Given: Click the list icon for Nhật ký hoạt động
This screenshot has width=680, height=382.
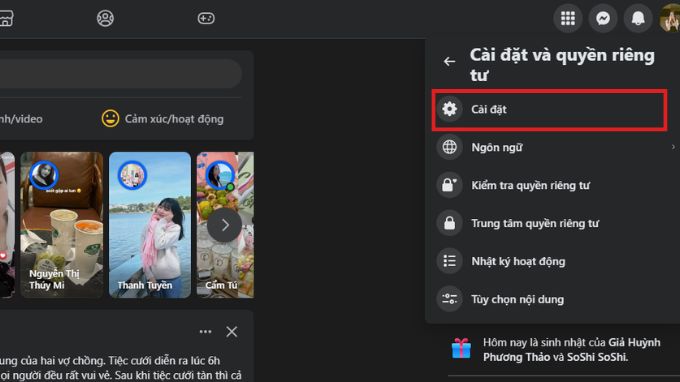Looking at the screenshot, I should 449,261.
